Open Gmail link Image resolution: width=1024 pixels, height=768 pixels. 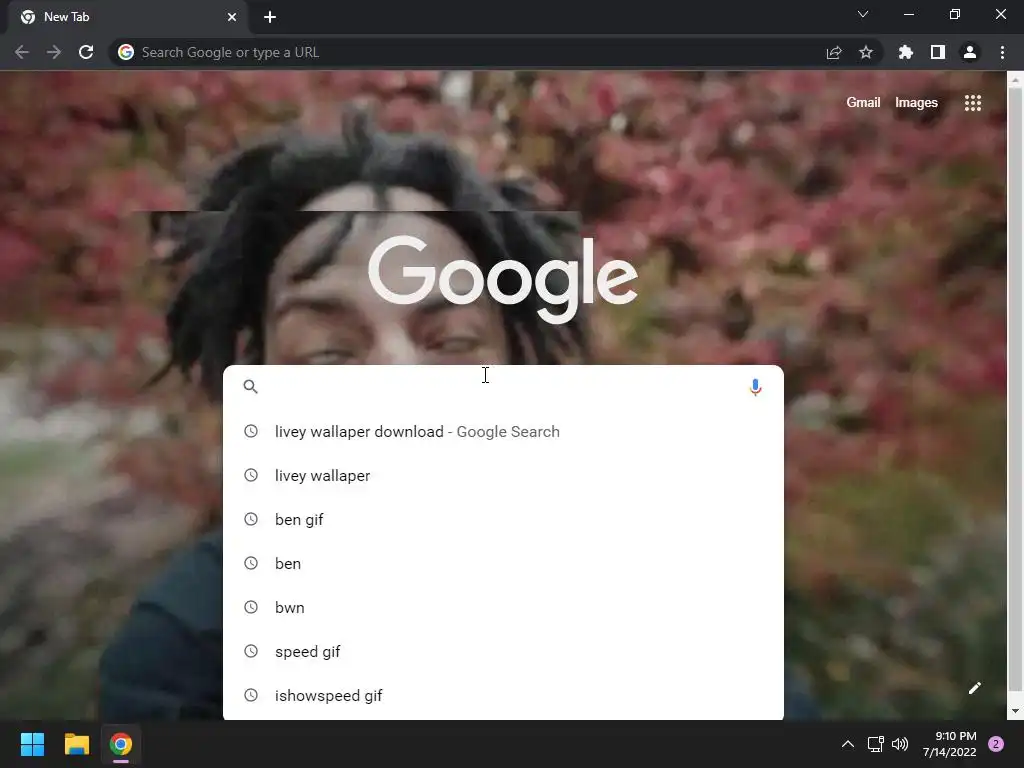[x=863, y=103]
